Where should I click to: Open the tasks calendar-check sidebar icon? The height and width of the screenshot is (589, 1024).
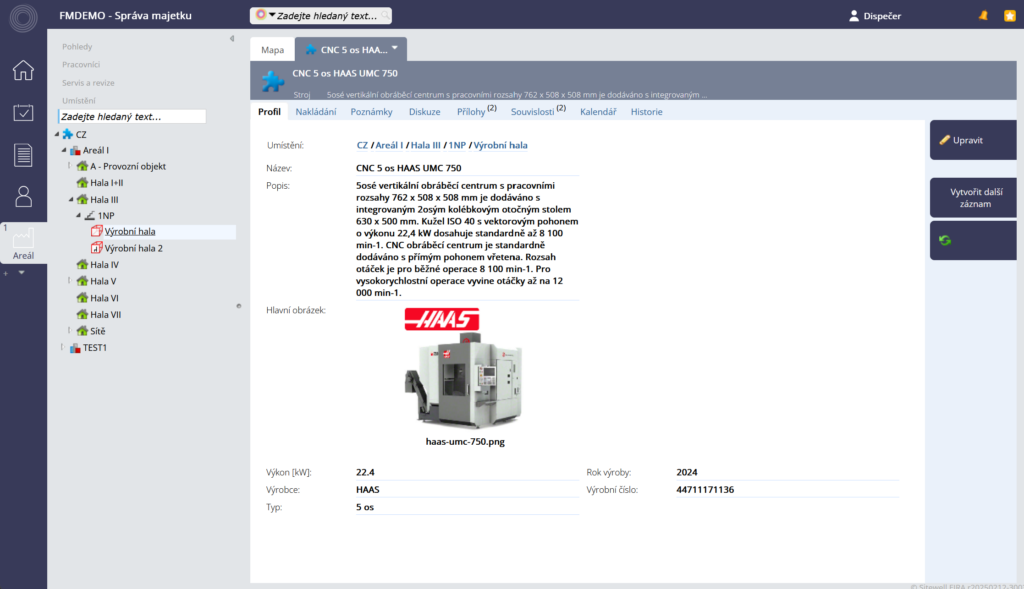pyautogui.click(x=23, y=112)
